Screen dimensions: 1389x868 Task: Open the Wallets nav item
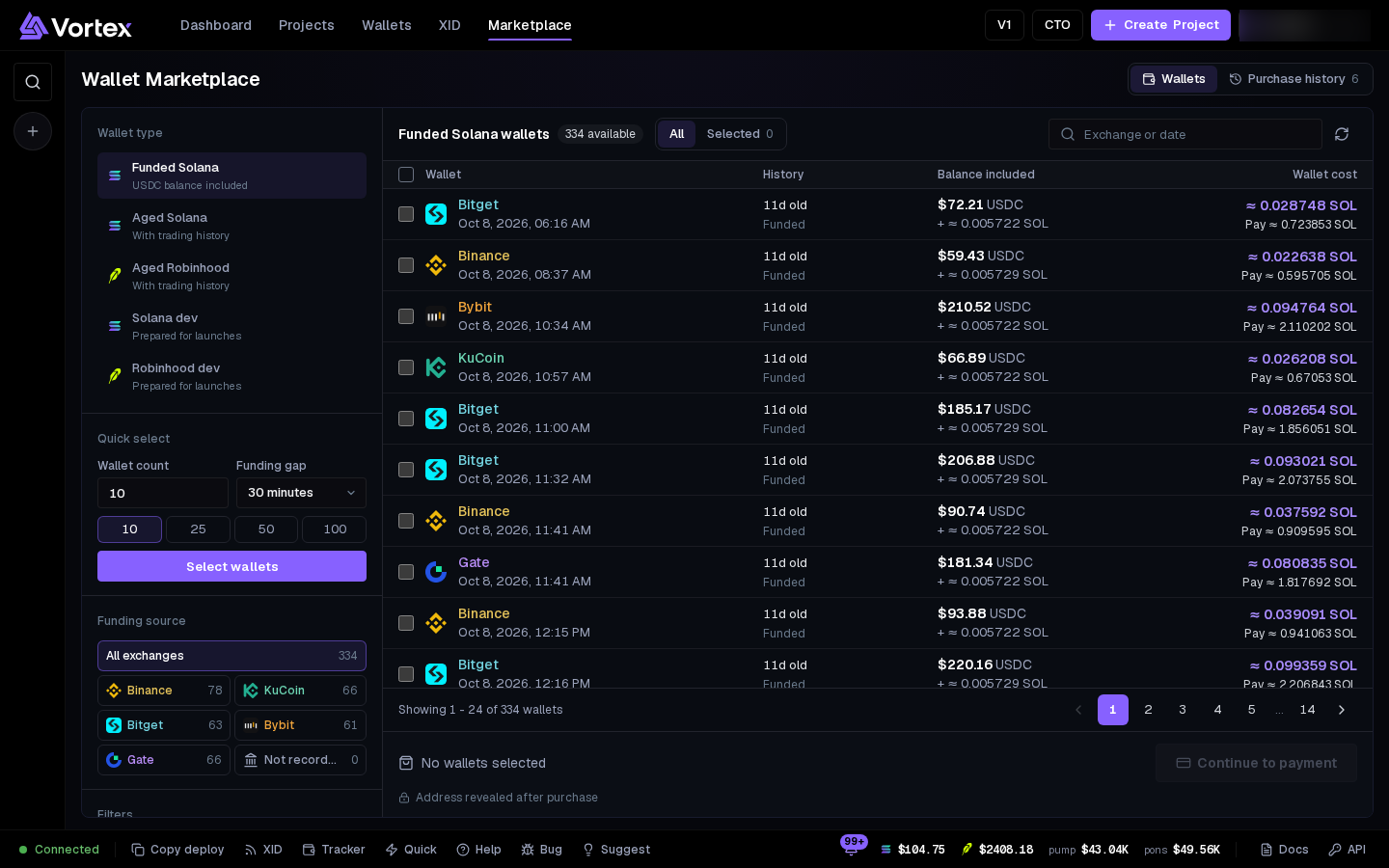point(387,25)
